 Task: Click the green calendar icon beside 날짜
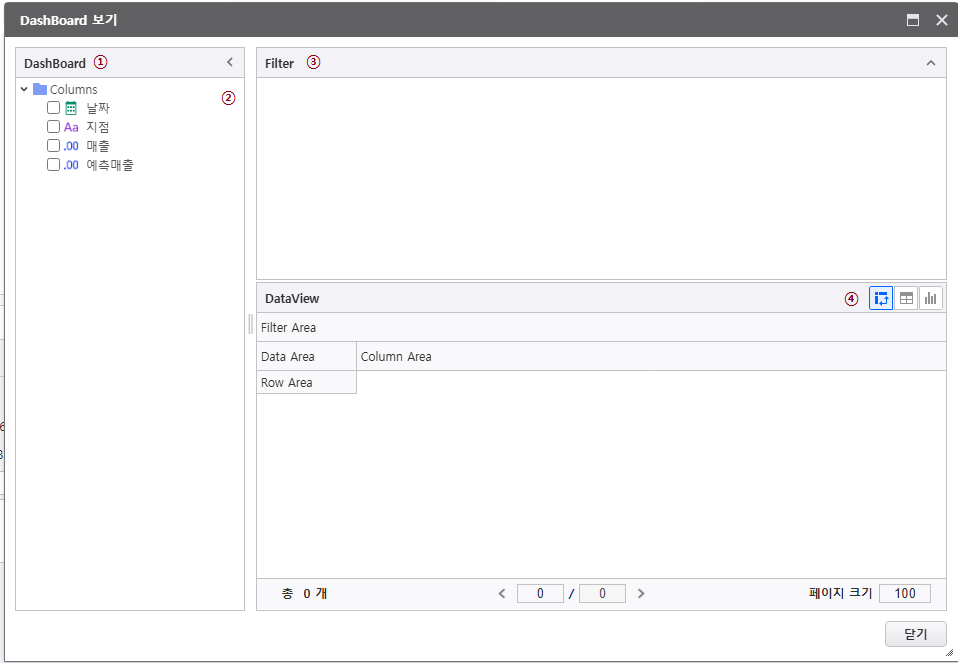point(71,108)
